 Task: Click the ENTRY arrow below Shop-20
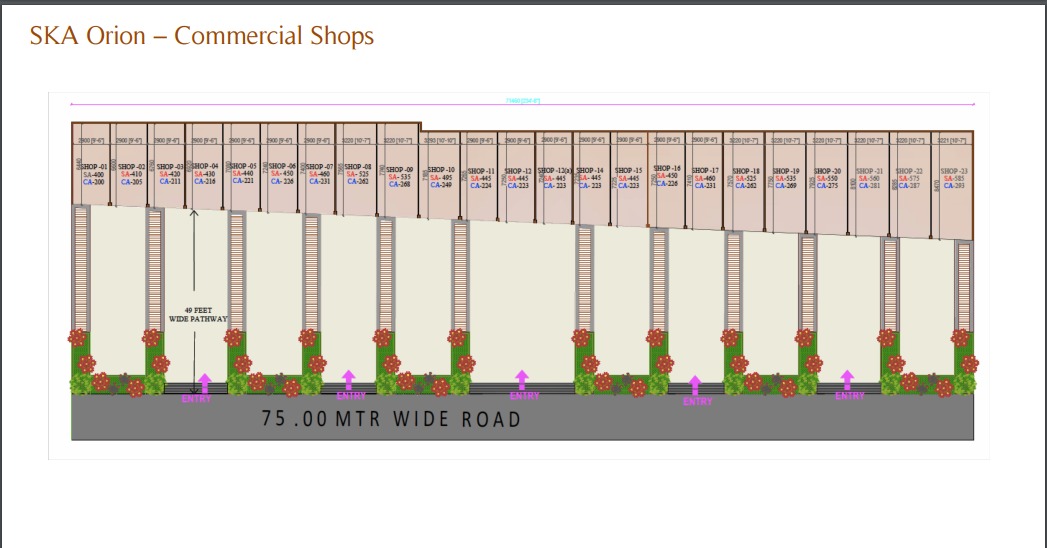click(847, 380)
